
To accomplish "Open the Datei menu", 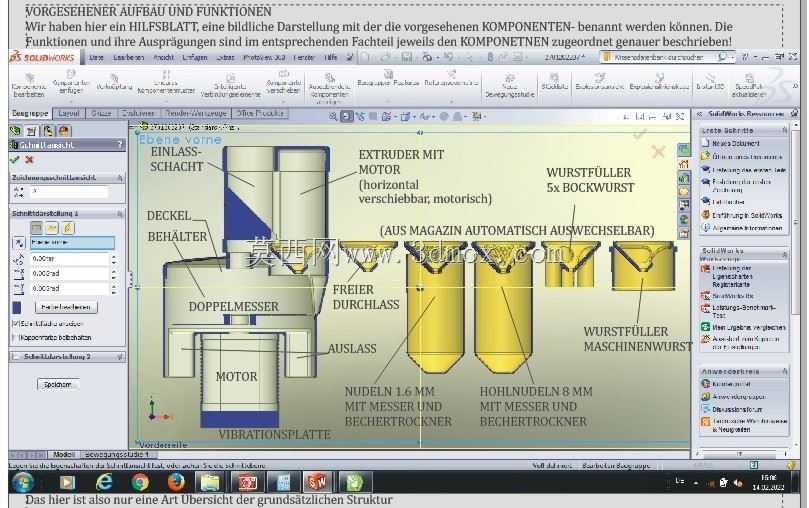I will (96, 57).
